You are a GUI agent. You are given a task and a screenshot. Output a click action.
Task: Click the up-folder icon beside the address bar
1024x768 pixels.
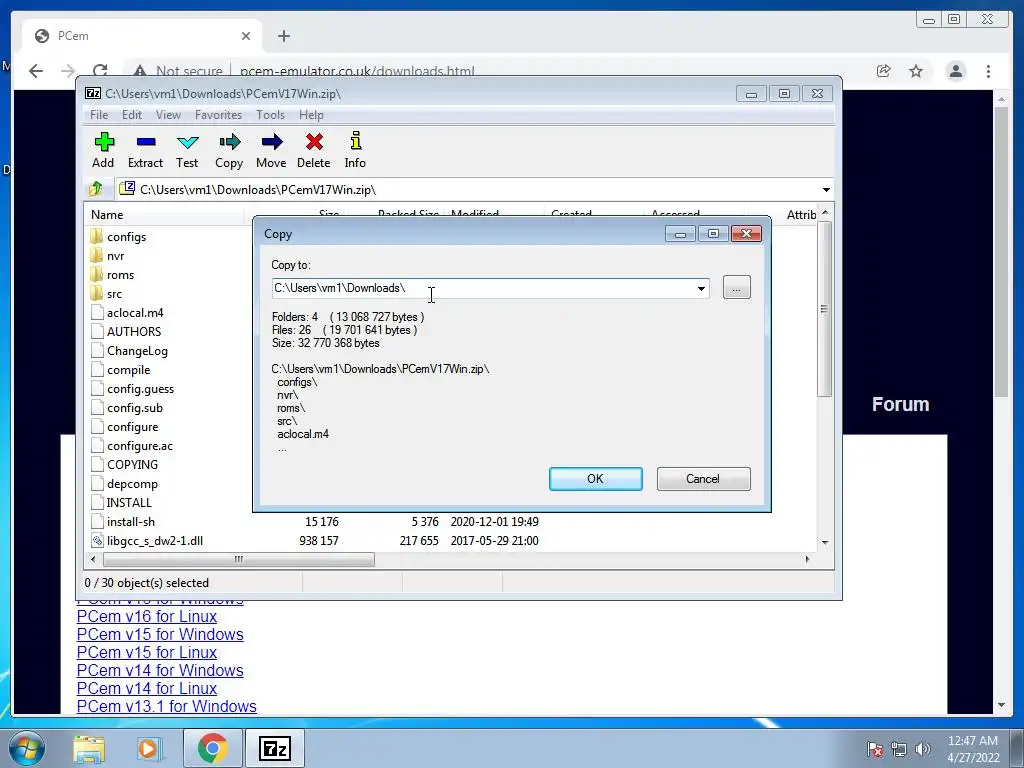[96, 189]
